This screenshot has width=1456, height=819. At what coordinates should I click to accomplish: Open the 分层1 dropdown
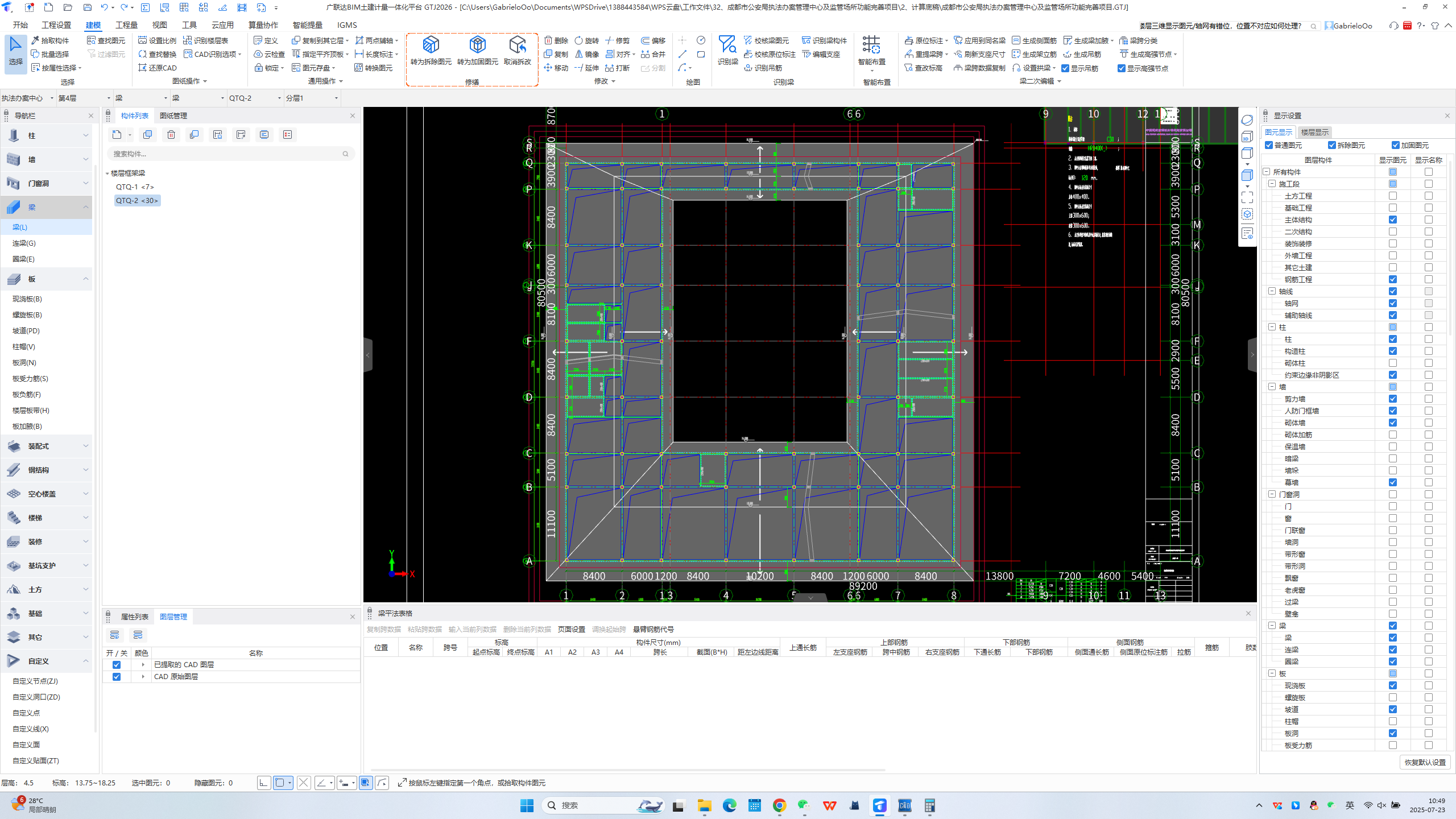pyautogui.click(x=312, y=98)
